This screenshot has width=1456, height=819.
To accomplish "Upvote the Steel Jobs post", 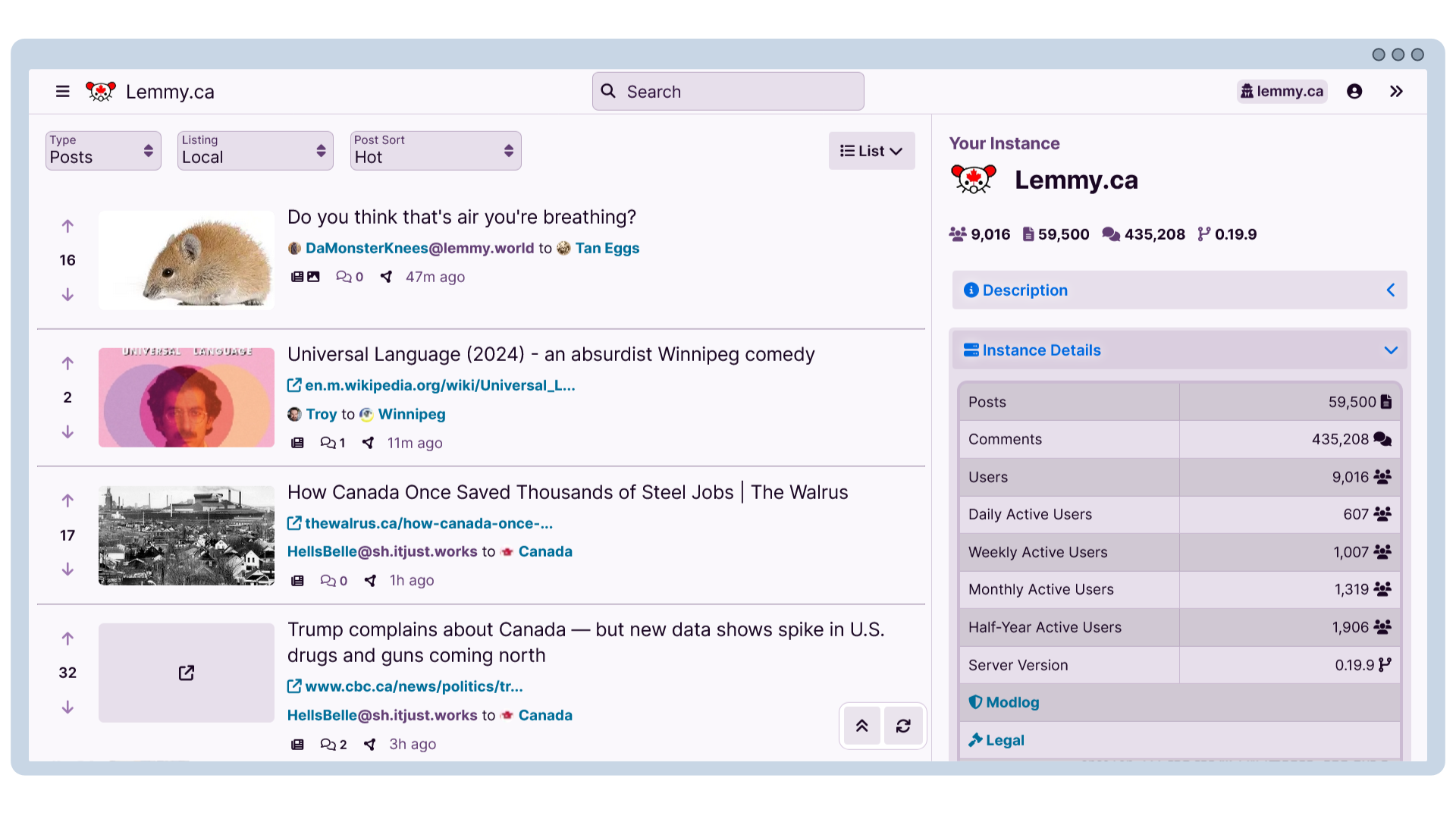I will pos(67,500).
